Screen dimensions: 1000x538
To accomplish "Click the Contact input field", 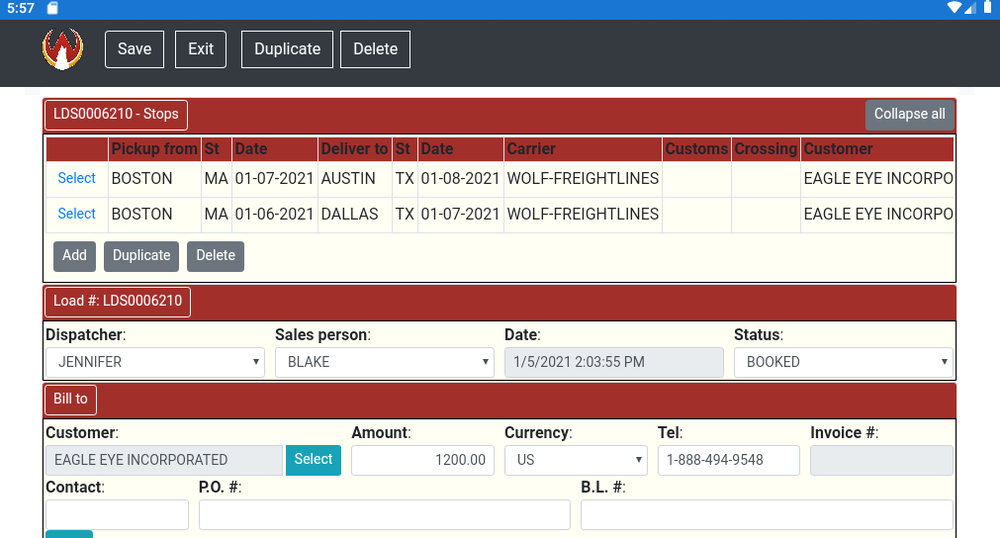I will [x=117, y=515].
